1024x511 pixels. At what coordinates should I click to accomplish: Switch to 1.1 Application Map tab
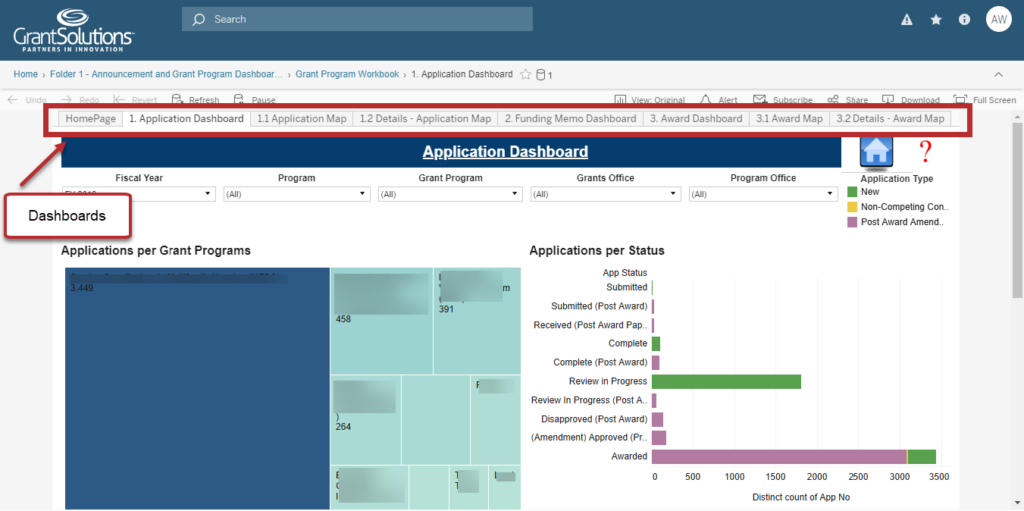tap(301, 118)
